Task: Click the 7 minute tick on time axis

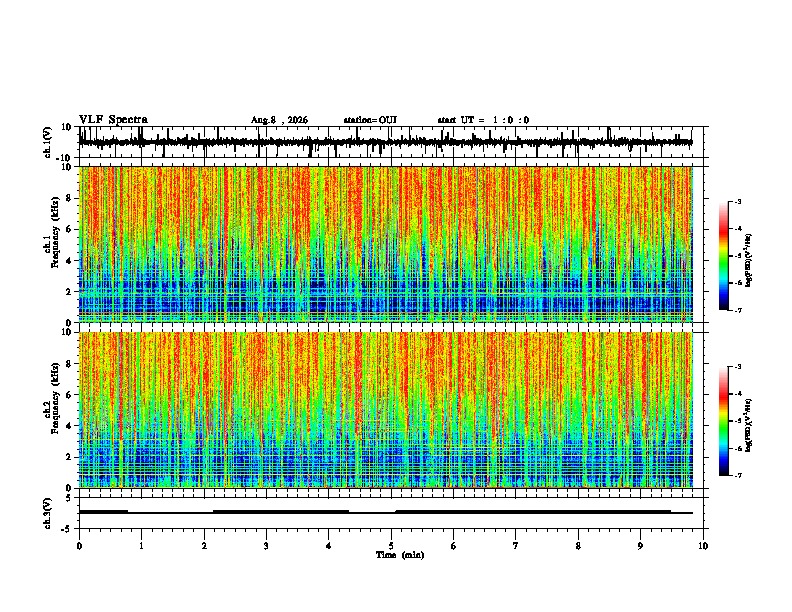Action: point(516,546)
